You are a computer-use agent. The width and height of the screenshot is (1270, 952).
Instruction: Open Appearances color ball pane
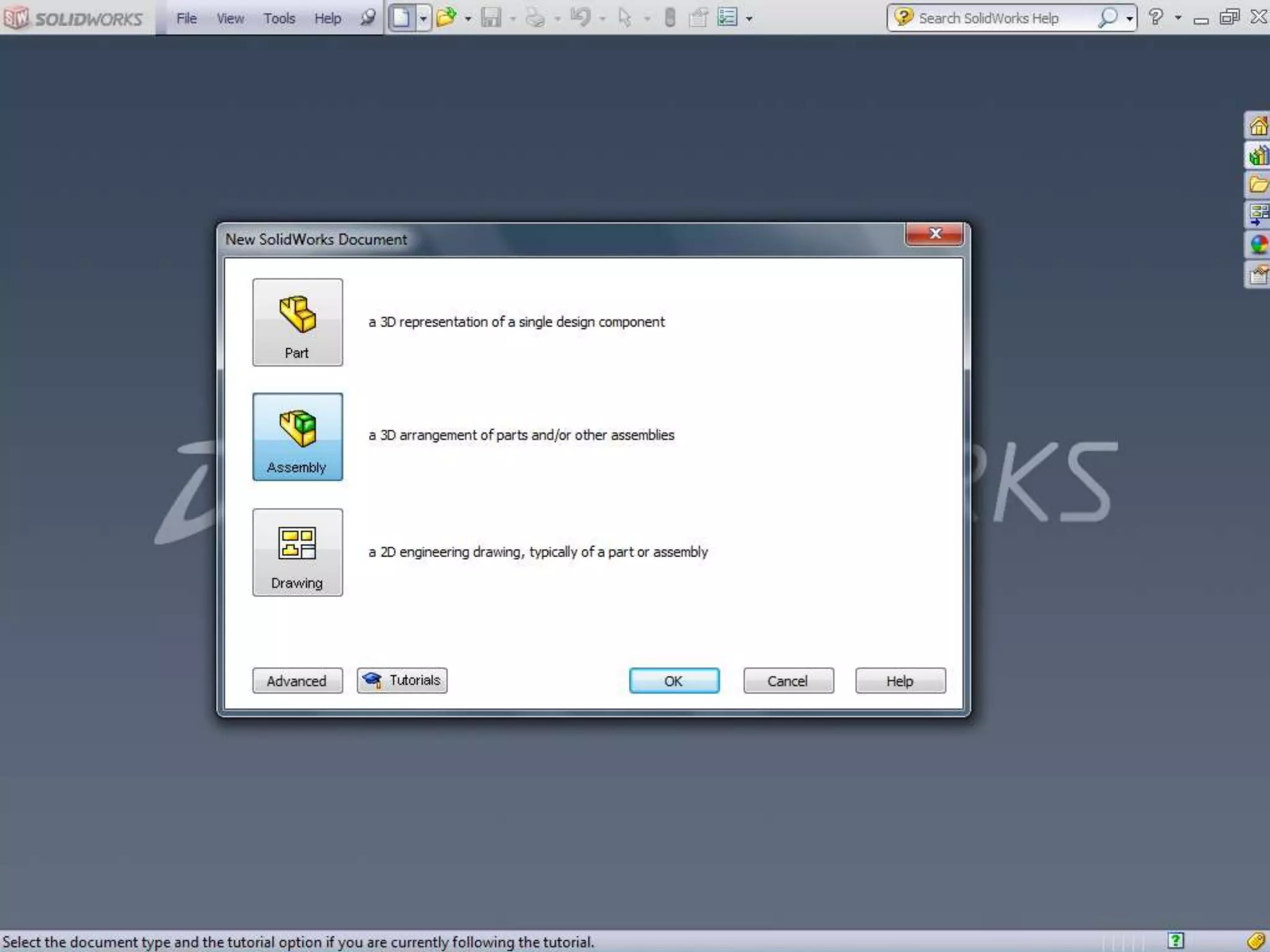(1258, 244)
